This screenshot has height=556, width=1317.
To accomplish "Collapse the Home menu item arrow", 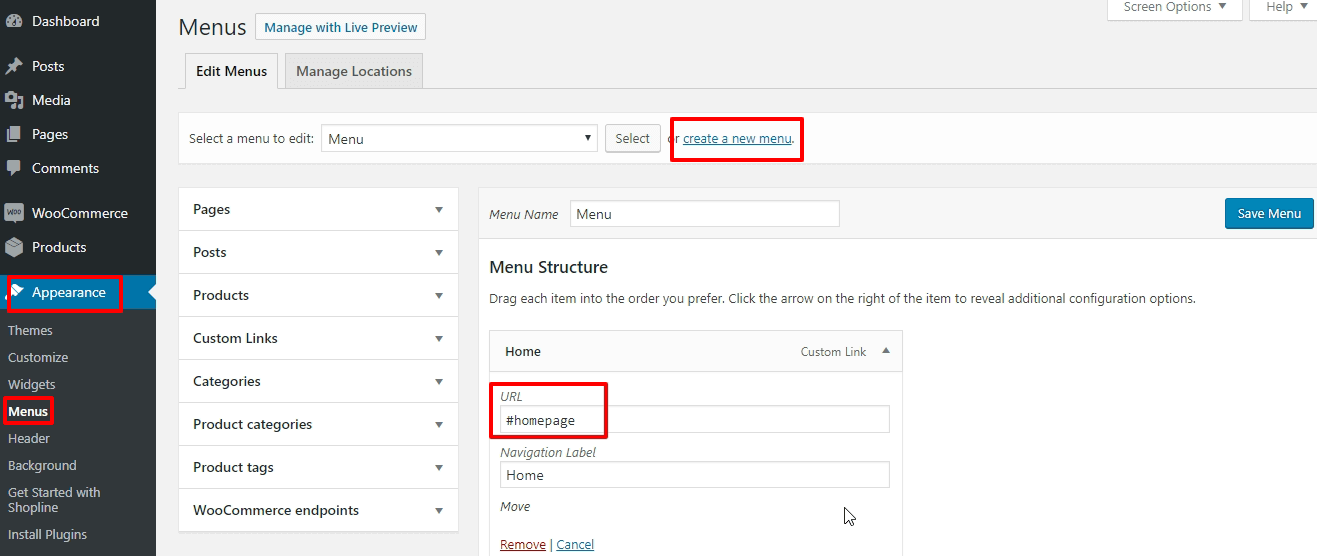I will point(886,351).
